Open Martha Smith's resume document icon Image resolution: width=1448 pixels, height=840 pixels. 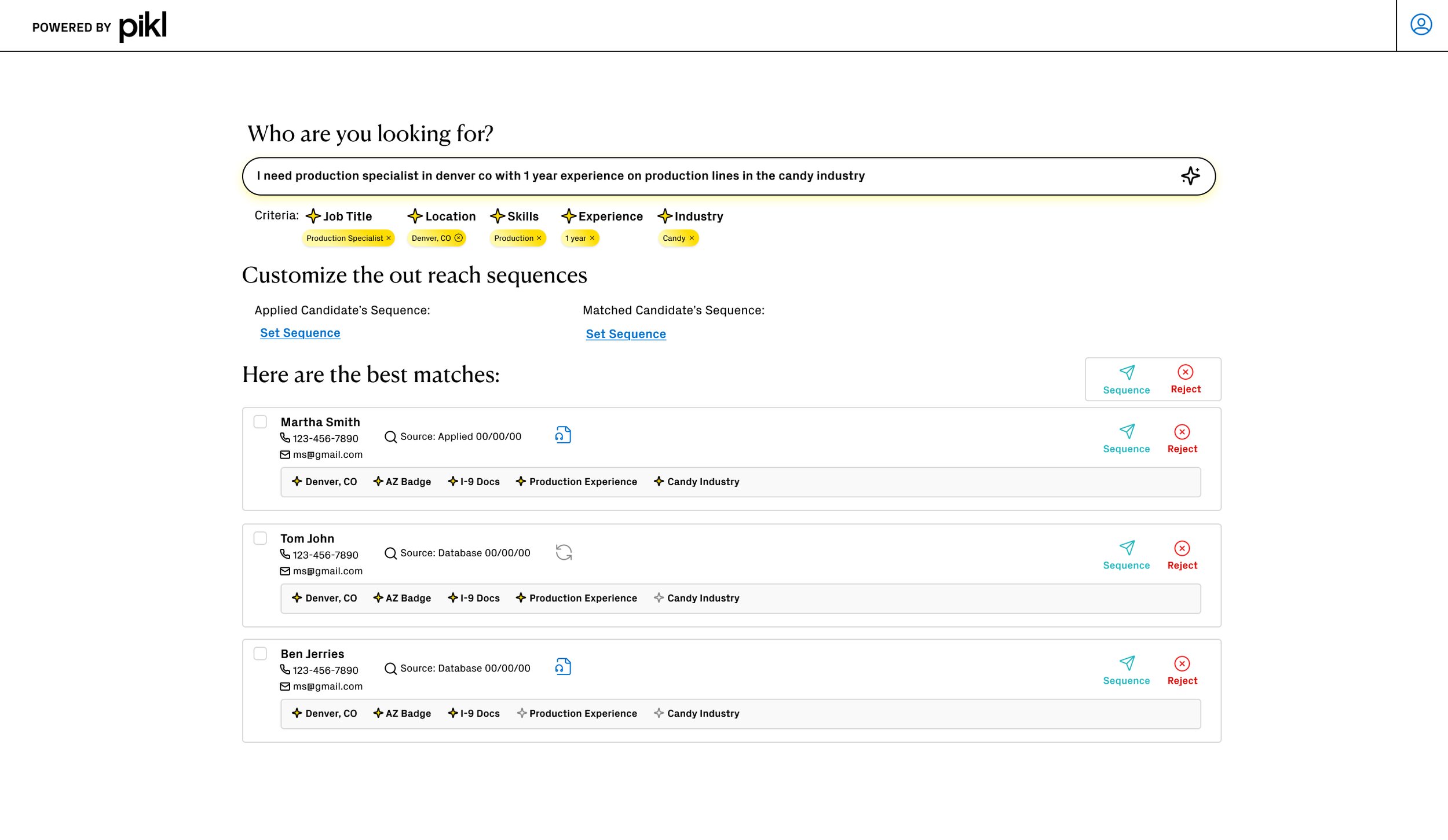pos(563,435)
